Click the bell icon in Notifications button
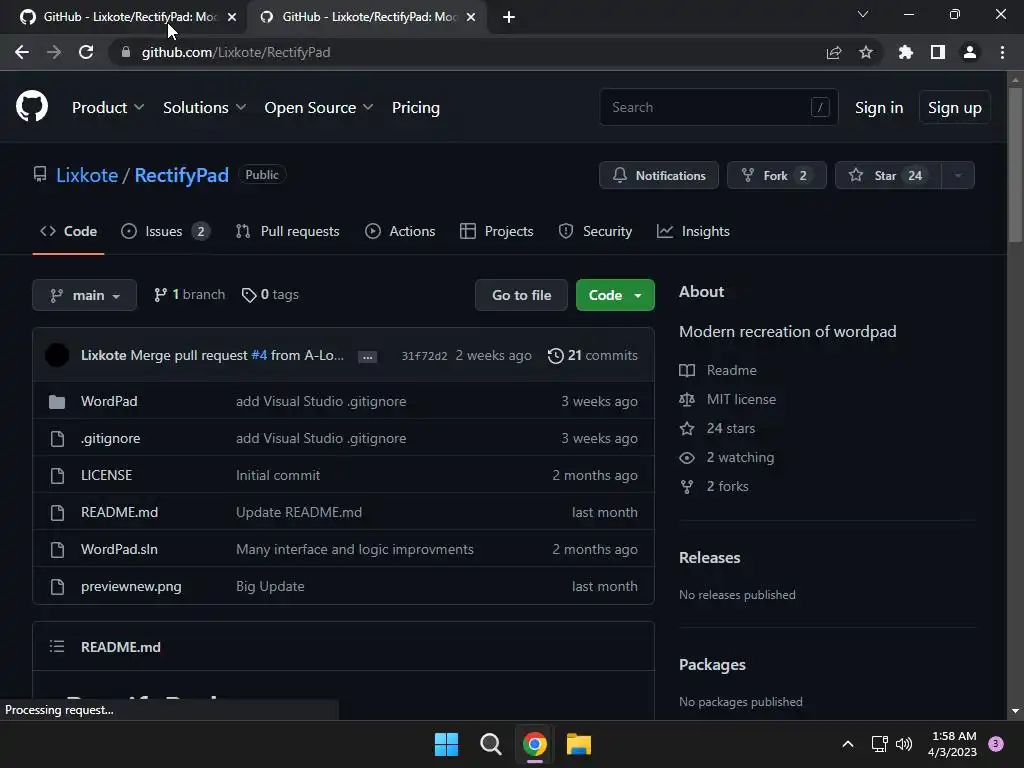The height and width of the screenshot is (768, 1024). pyautogui.click(x=620, y=175)
